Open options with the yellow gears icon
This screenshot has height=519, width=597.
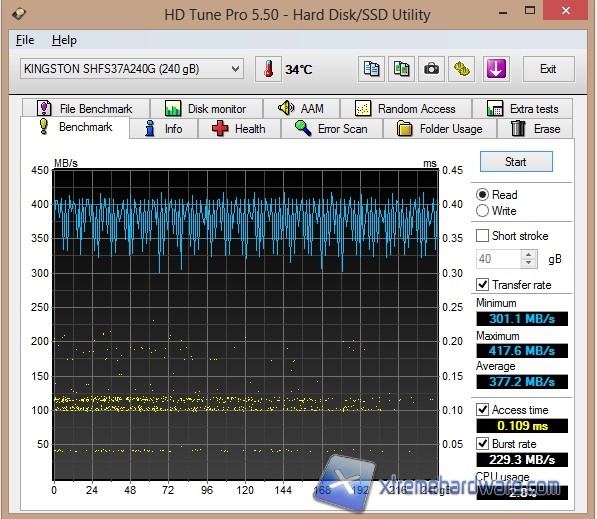461,69
